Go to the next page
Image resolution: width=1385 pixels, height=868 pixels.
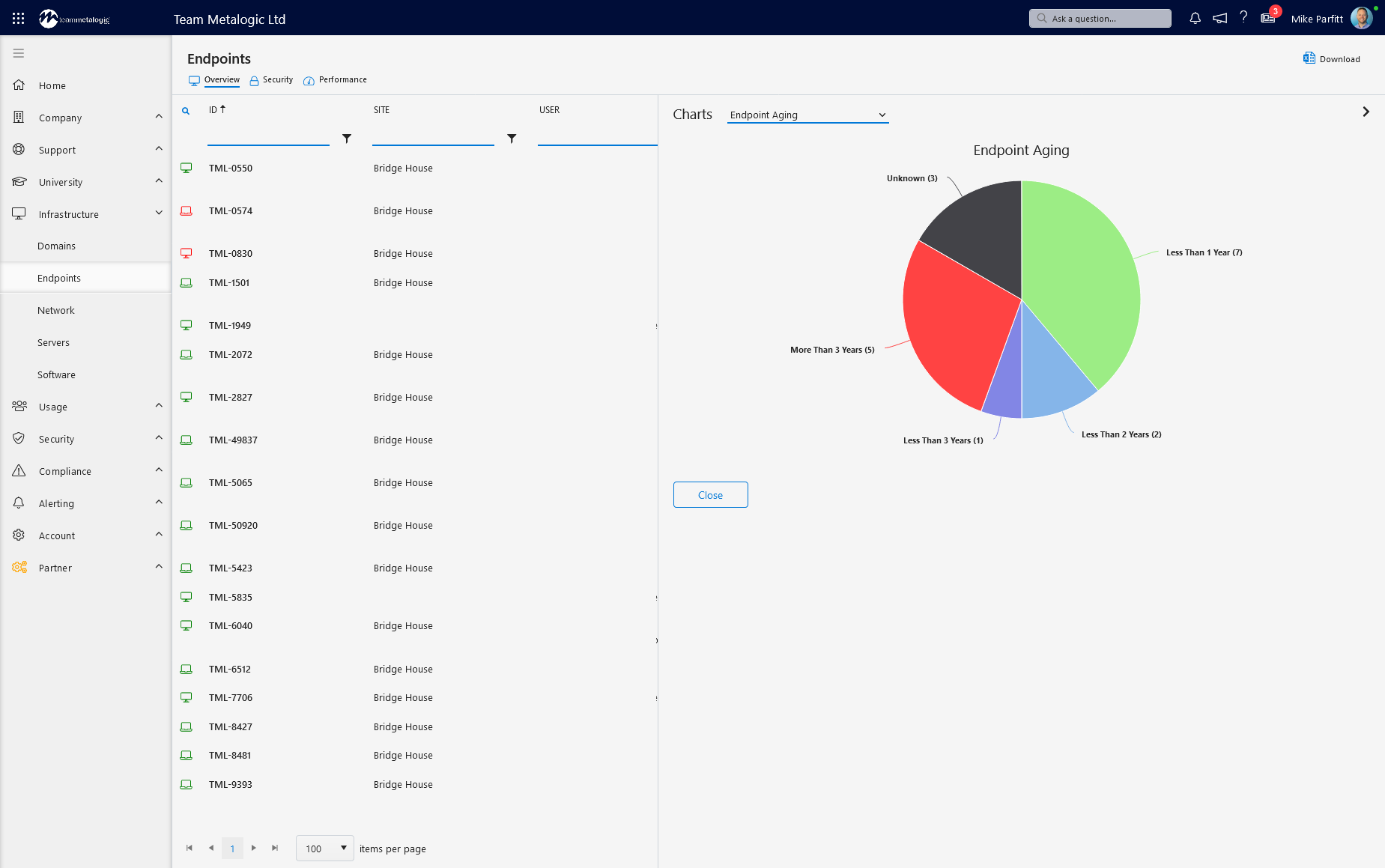pos(254,848)
